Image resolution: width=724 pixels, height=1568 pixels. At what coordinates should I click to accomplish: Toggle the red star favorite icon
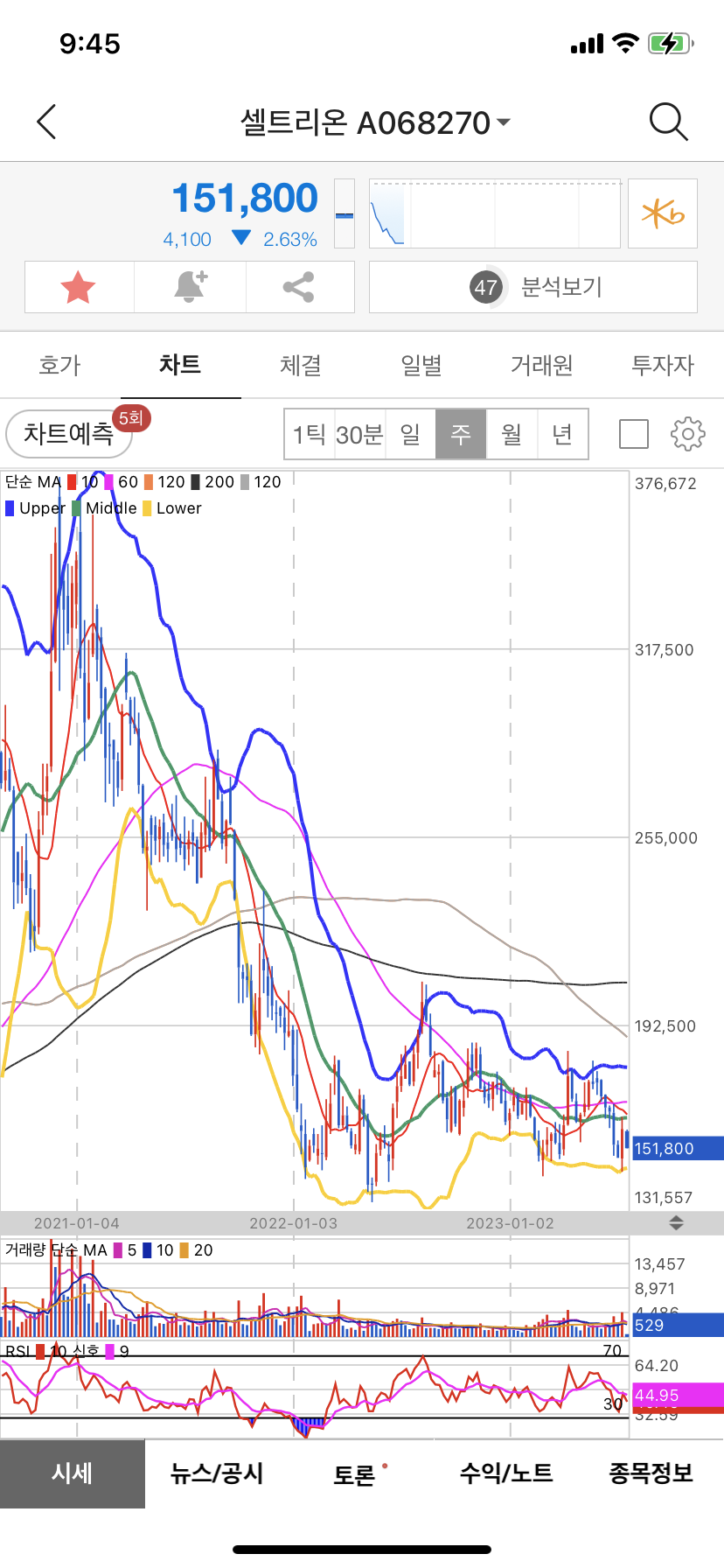(x=79, y=287)
